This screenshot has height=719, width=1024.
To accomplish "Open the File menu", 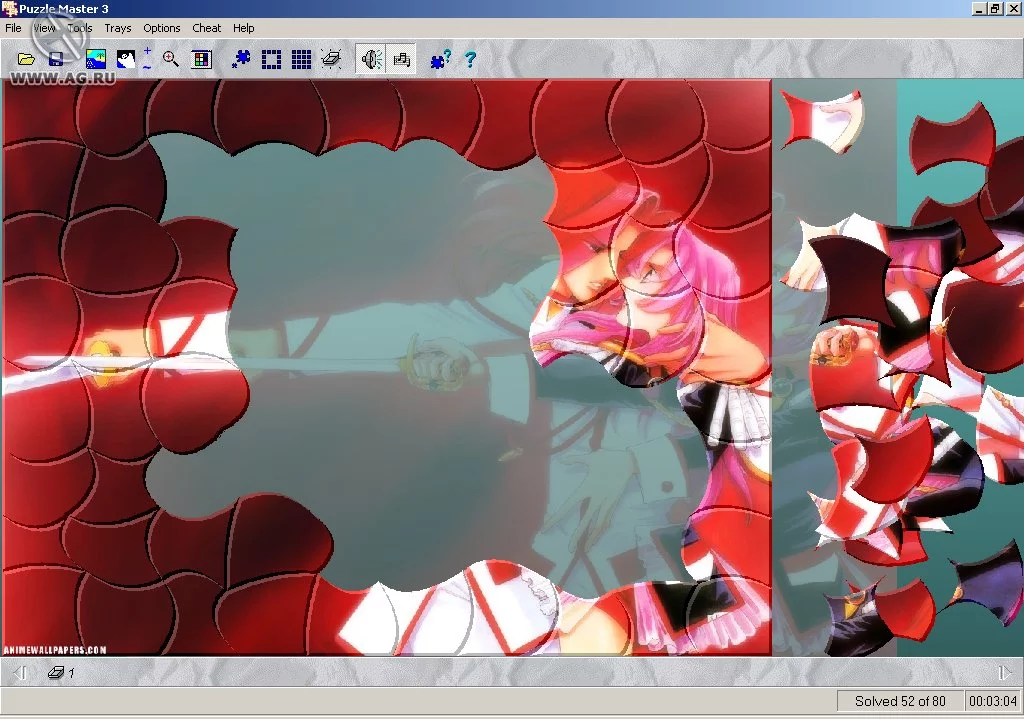I will (x=13, y=28).
